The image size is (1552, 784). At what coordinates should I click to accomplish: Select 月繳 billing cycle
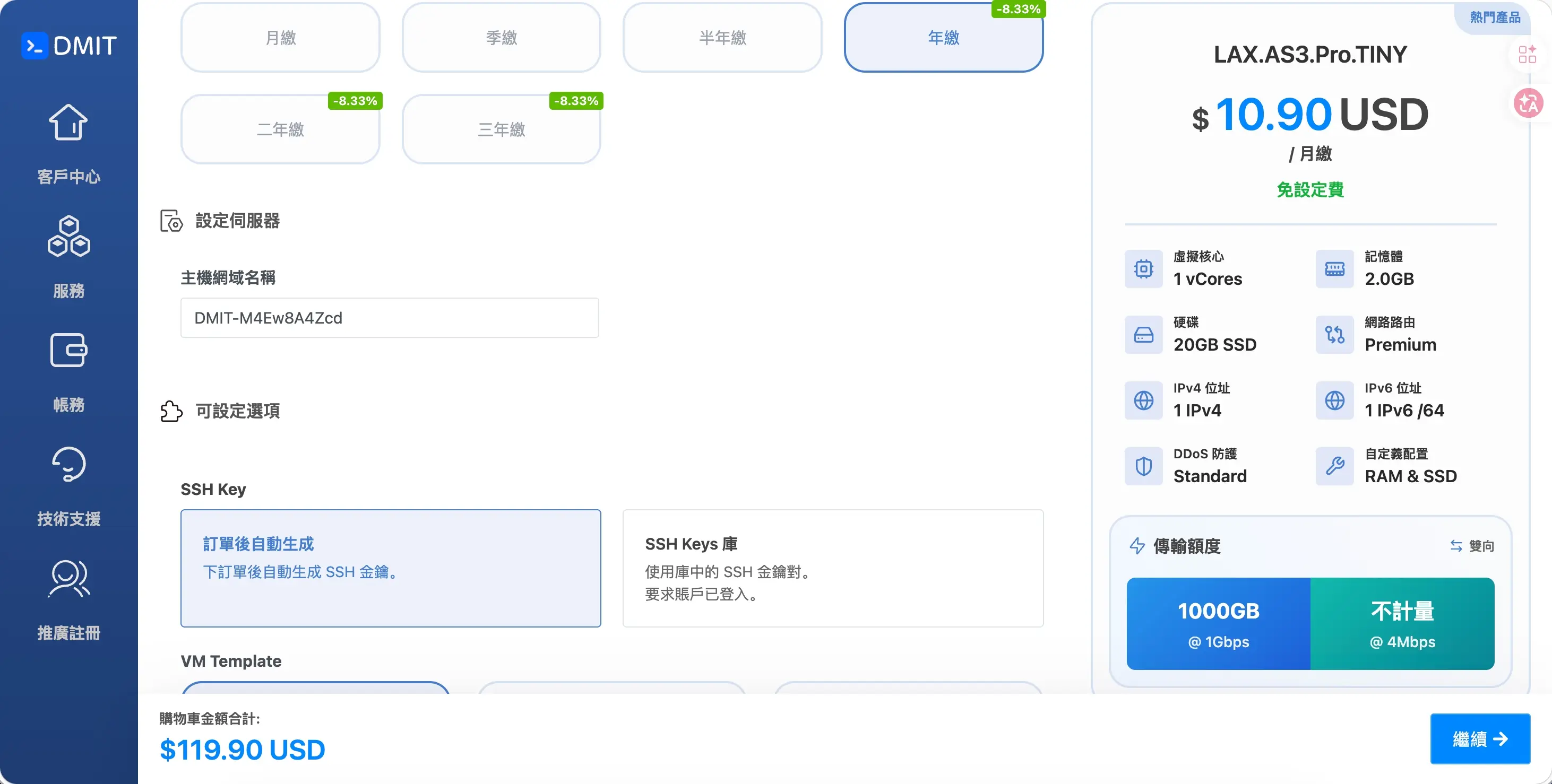[280, 37]
